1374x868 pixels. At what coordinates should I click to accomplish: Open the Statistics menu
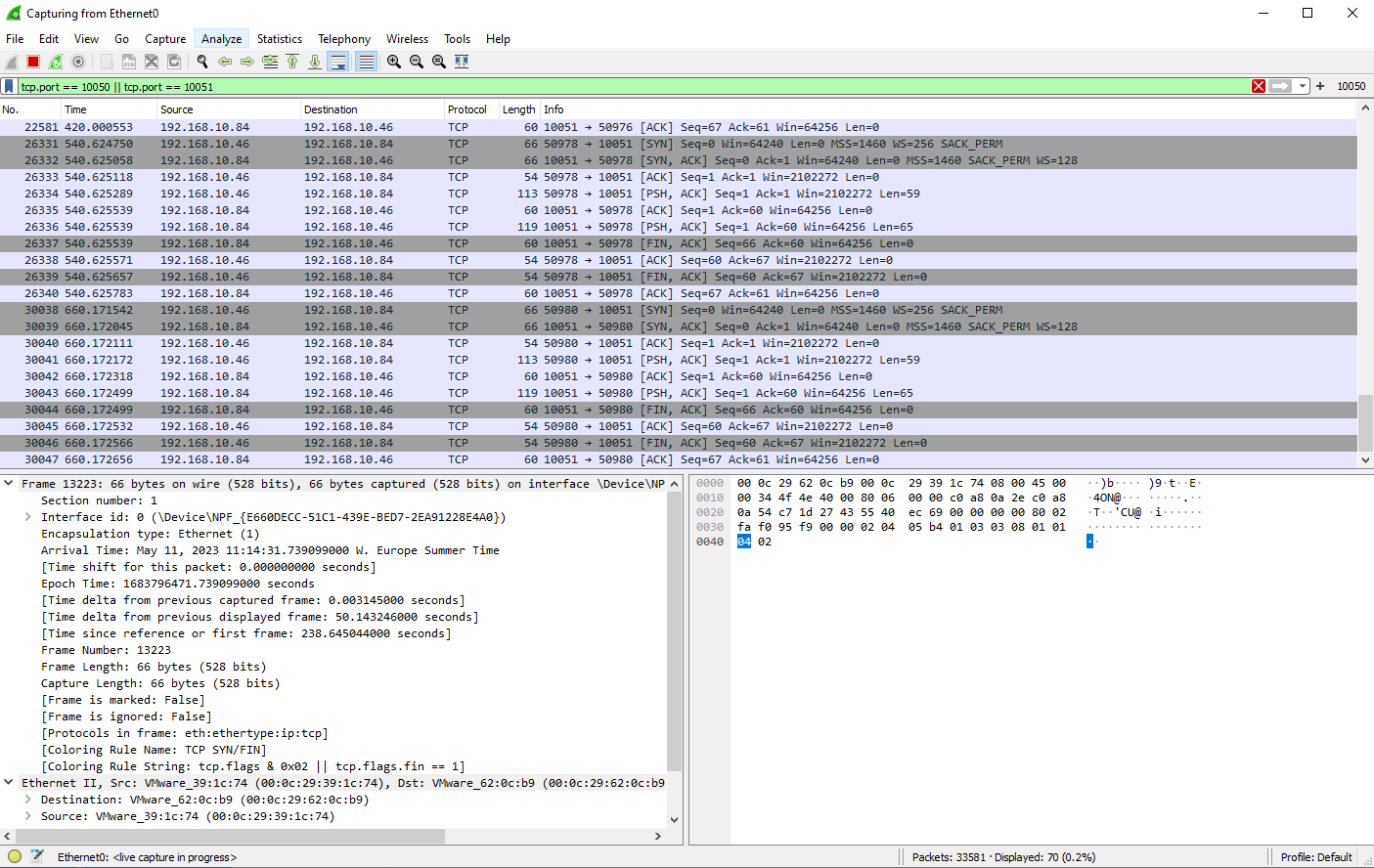pyautogui.click(x=279, y=39)
